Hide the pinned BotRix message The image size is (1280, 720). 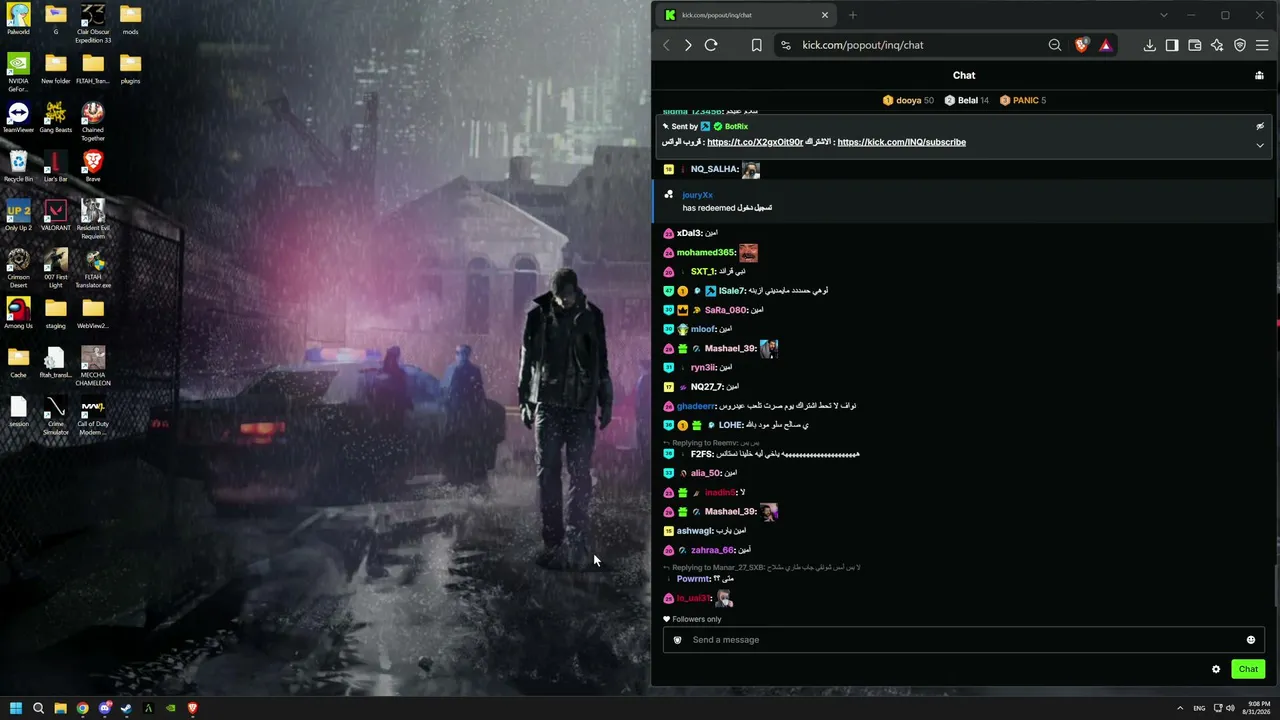point(1260,127)
